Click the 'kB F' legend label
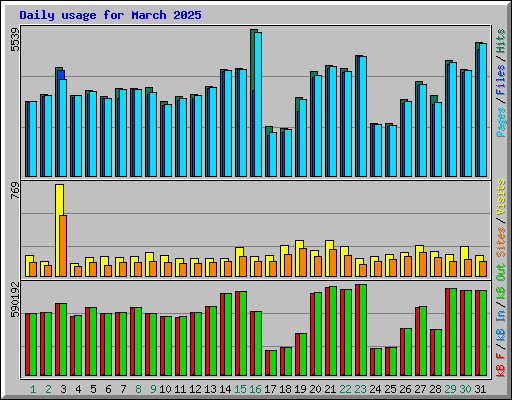The height and width of the screenshot is (400, 512). point(500,365)
